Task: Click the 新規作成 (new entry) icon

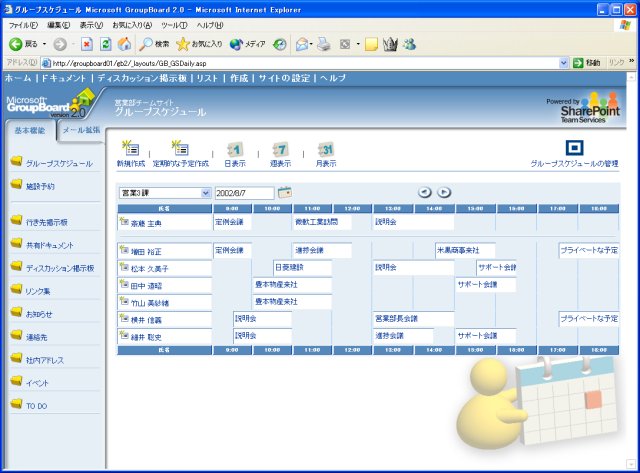Action: 130,149
